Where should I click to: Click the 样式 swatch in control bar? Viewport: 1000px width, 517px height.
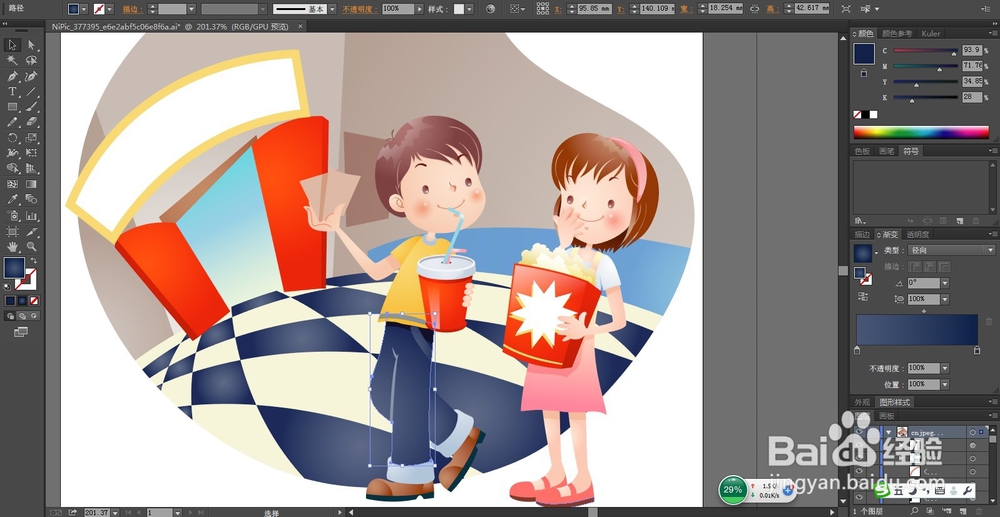coord(459,9)
